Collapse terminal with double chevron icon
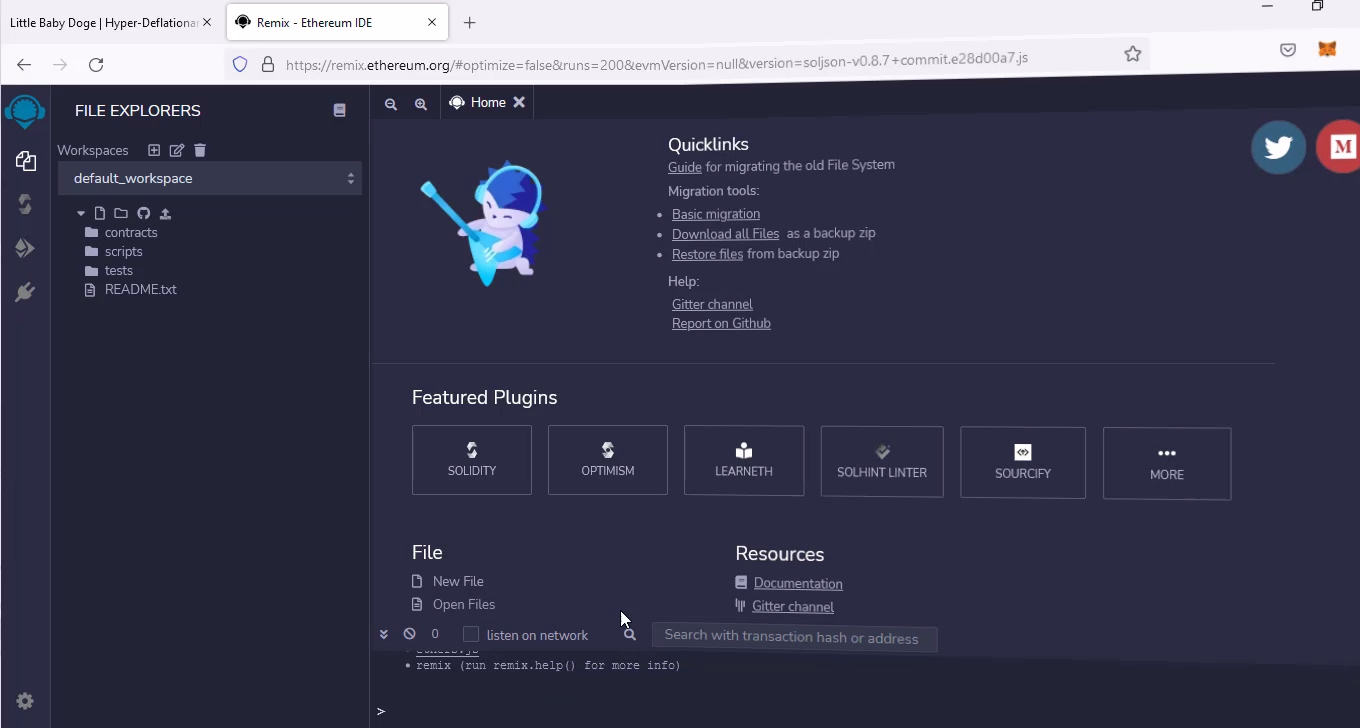 click(383, 634)
